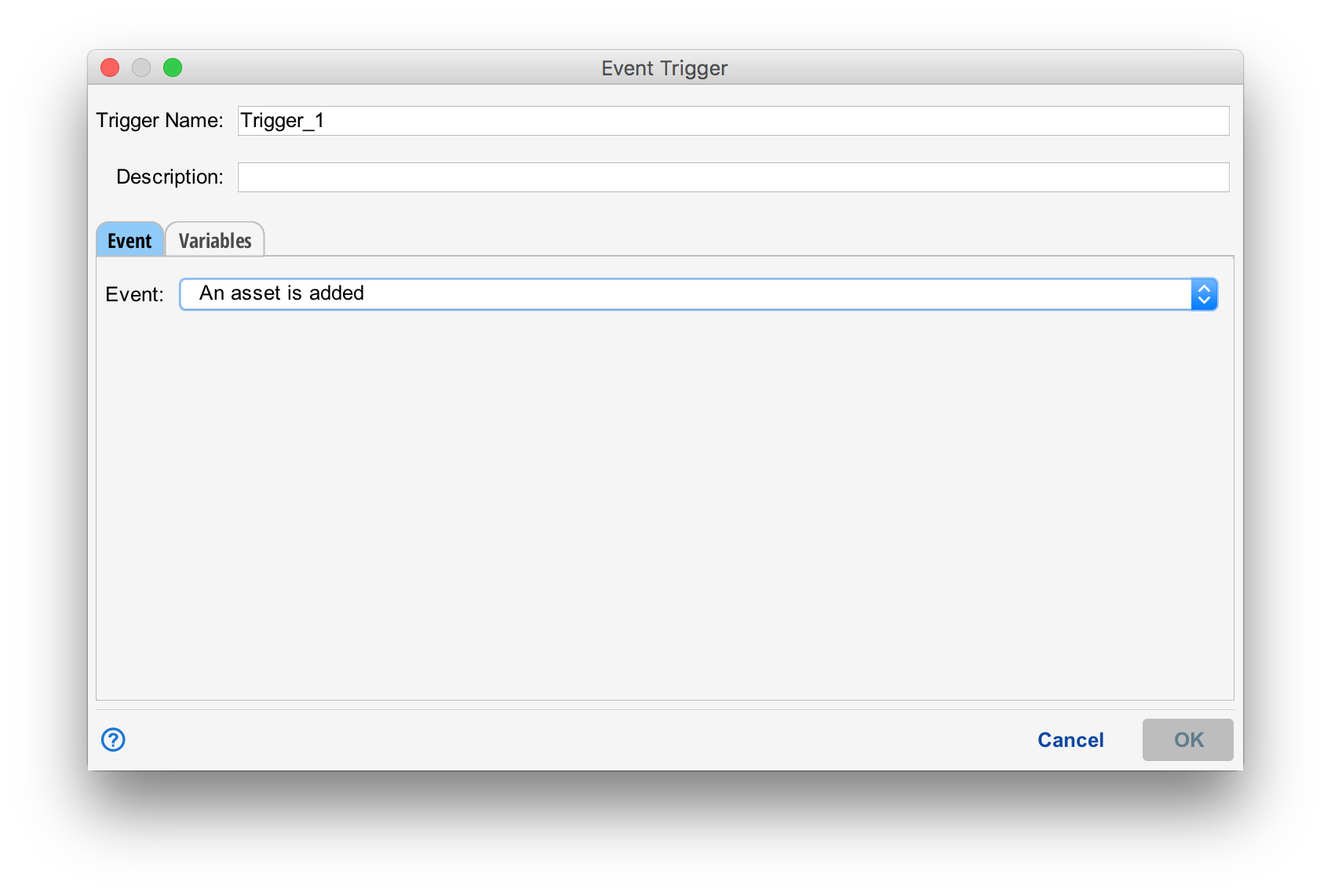Click the "Description:" label text
The width and height of the screenshot is (1331, 896).
tap(170, 177)
